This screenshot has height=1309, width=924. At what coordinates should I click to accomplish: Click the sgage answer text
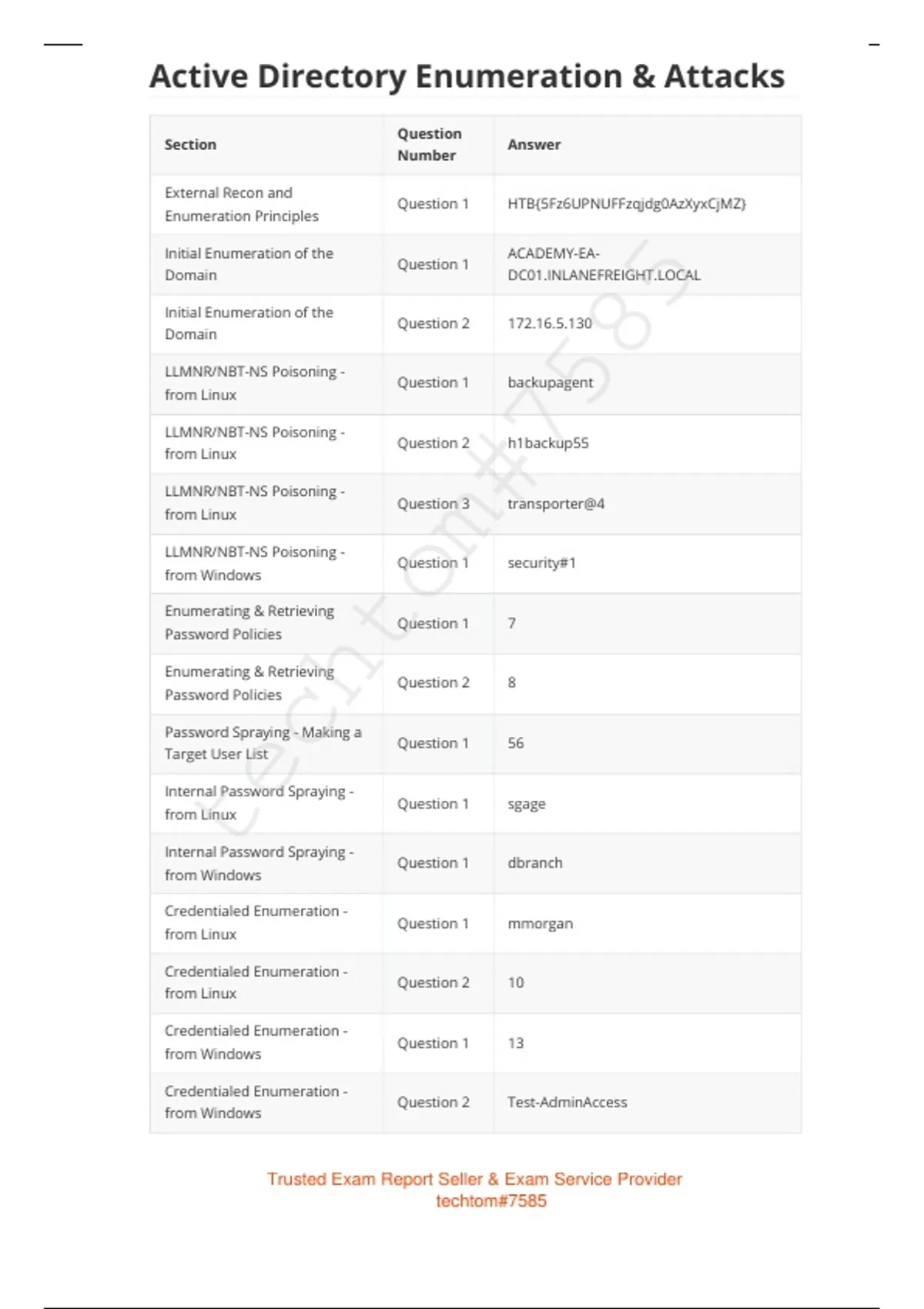tap(526, 804)
